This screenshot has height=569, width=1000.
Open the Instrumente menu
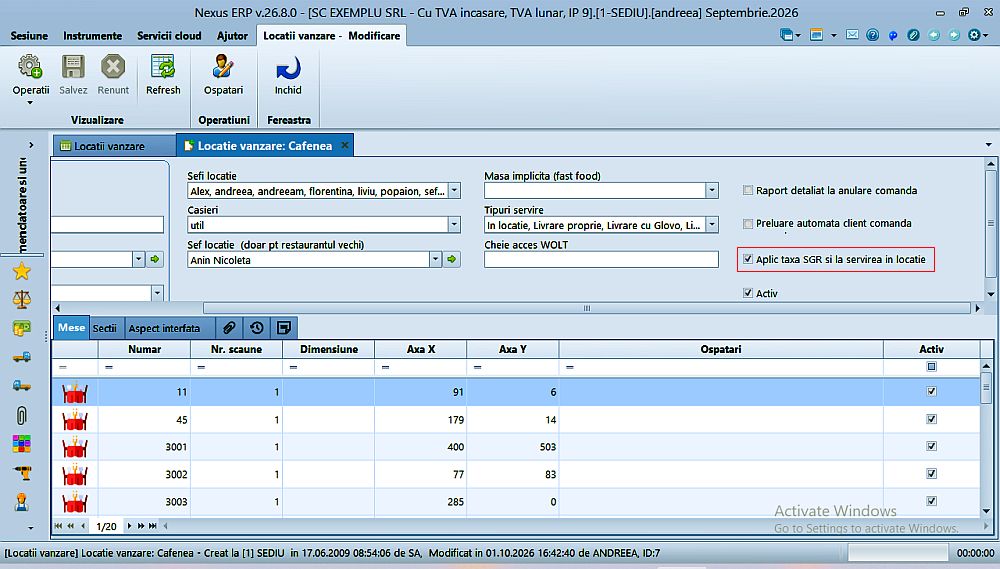pos(92,36)
